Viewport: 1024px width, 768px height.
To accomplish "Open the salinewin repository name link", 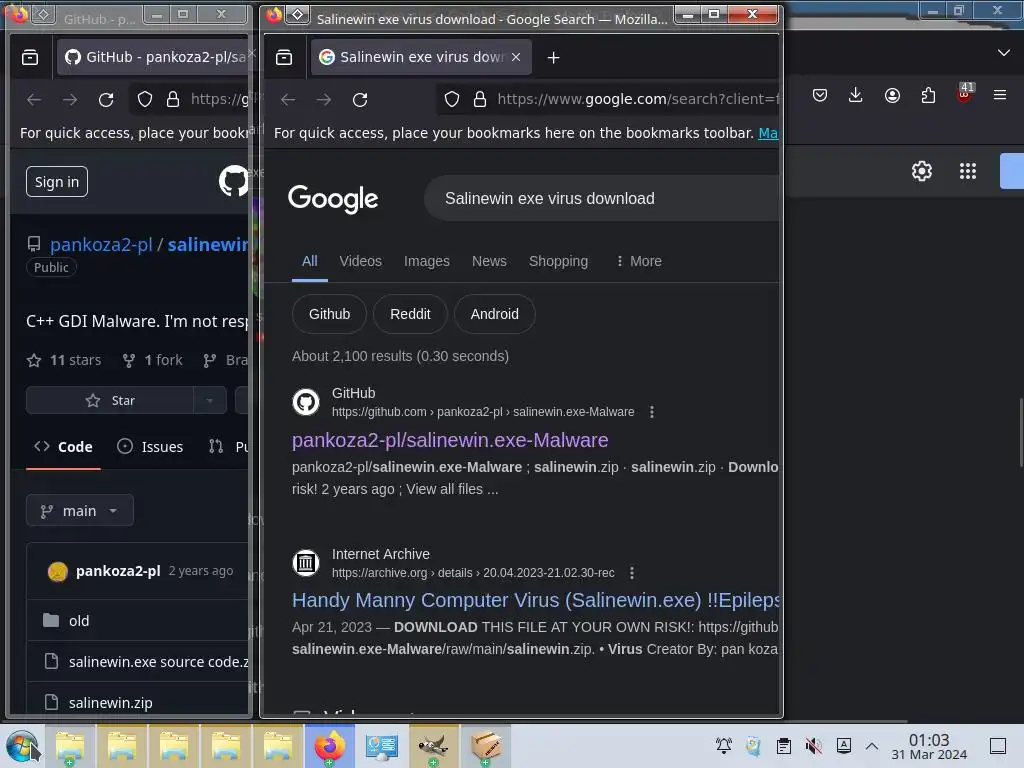I will click(x=208, y=244).
